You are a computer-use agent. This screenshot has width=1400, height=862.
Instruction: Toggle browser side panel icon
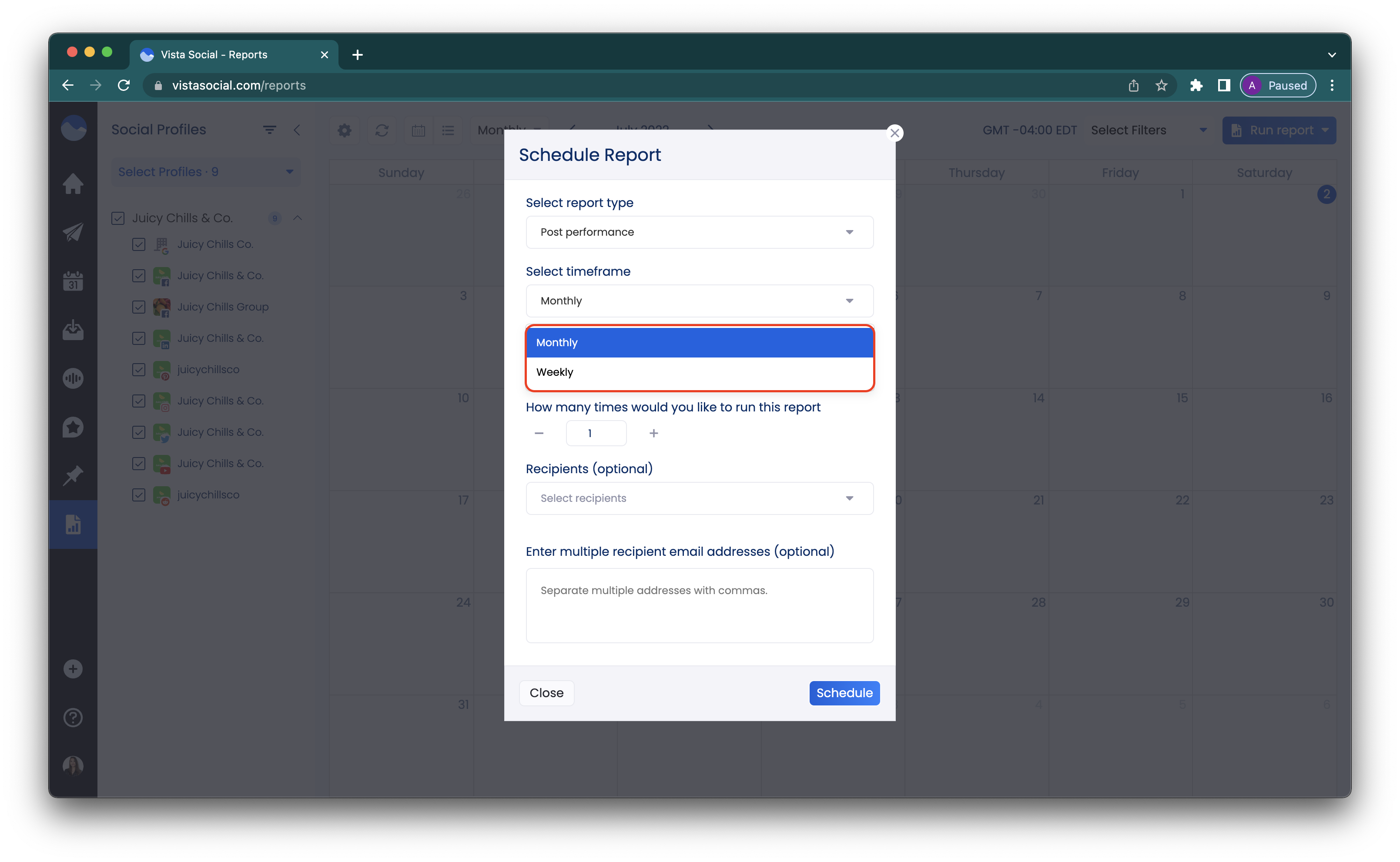coord(1224,86)
